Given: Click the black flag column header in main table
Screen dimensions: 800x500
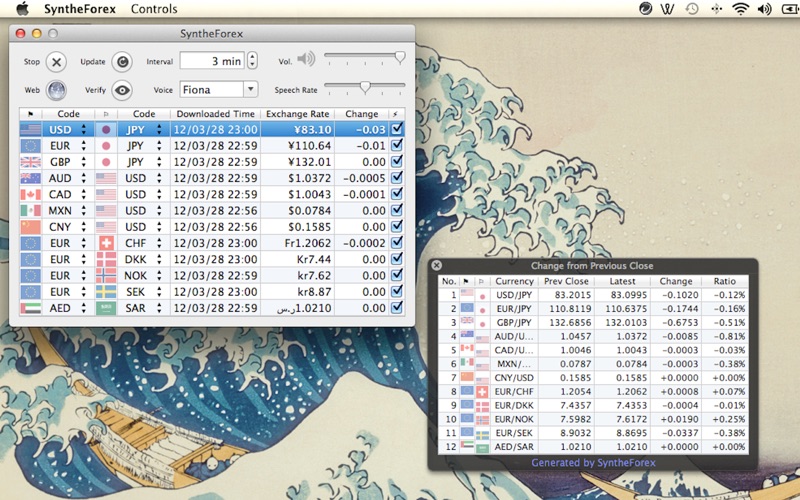Looking at the screenshot, I should (30, 114).
